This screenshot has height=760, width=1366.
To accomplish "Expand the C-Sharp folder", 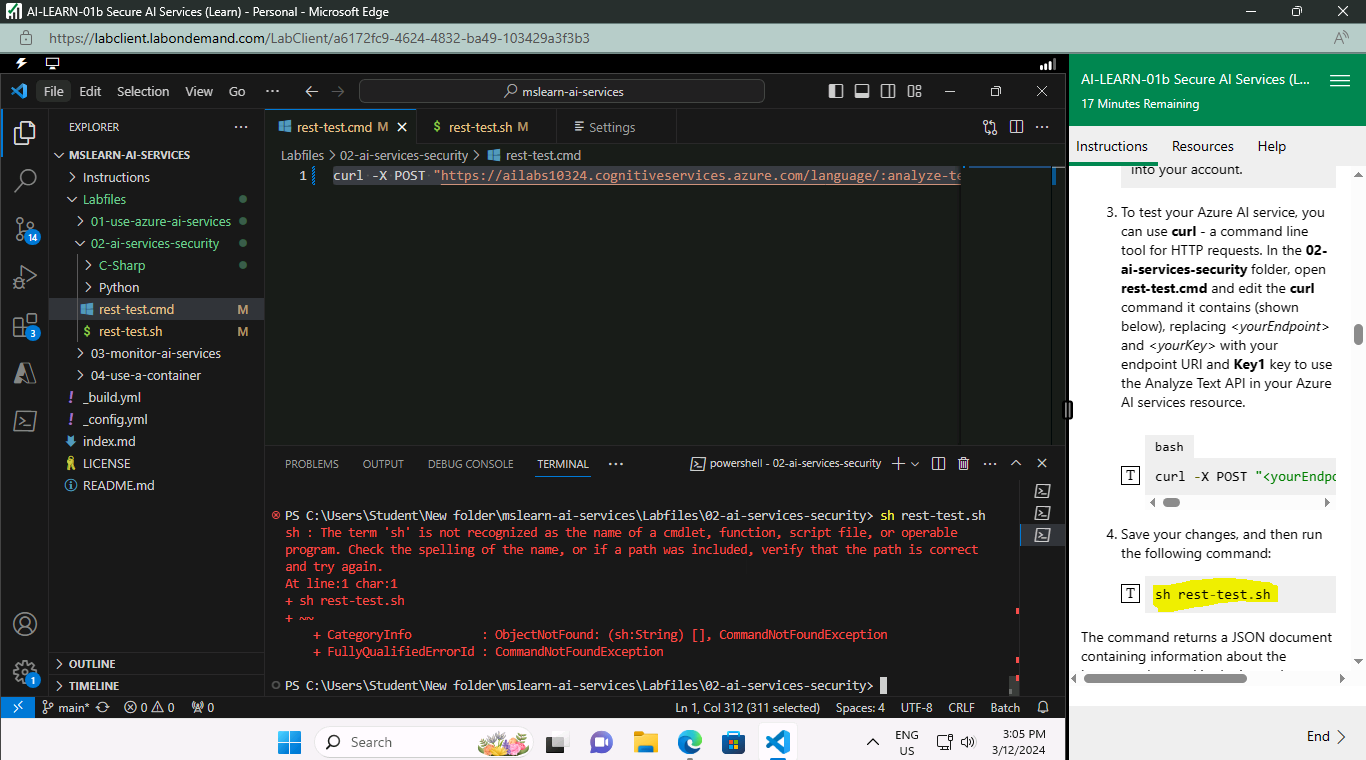I will [157, 265].
